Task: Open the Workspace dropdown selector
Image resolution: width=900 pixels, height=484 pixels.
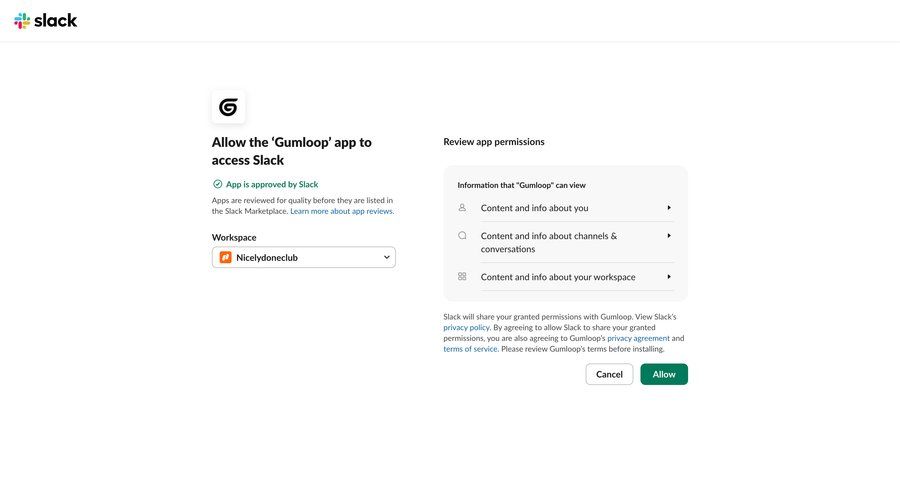Action: [x=303, y=257]
